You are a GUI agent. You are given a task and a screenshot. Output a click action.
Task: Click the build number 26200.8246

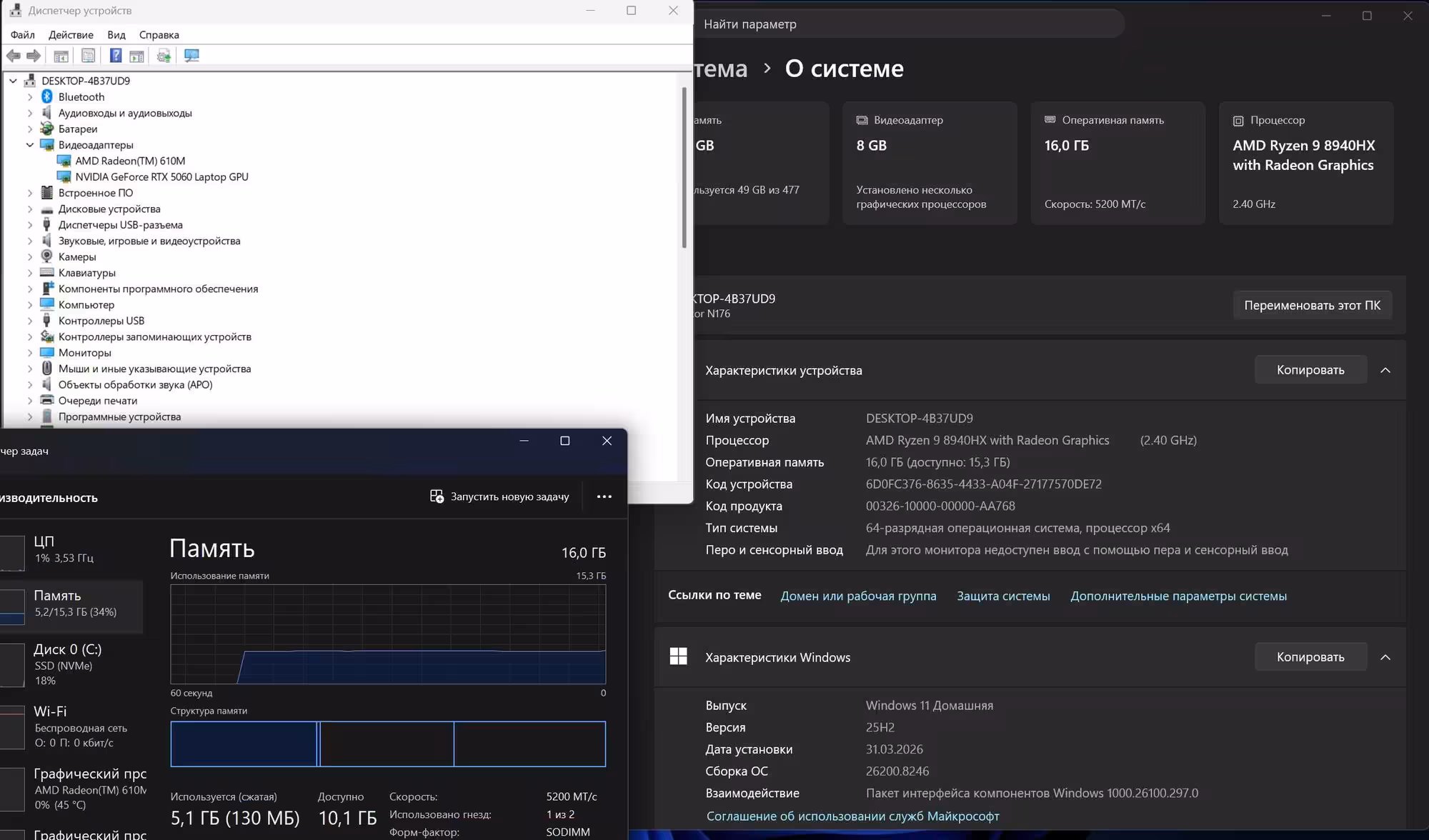point(897,771)
